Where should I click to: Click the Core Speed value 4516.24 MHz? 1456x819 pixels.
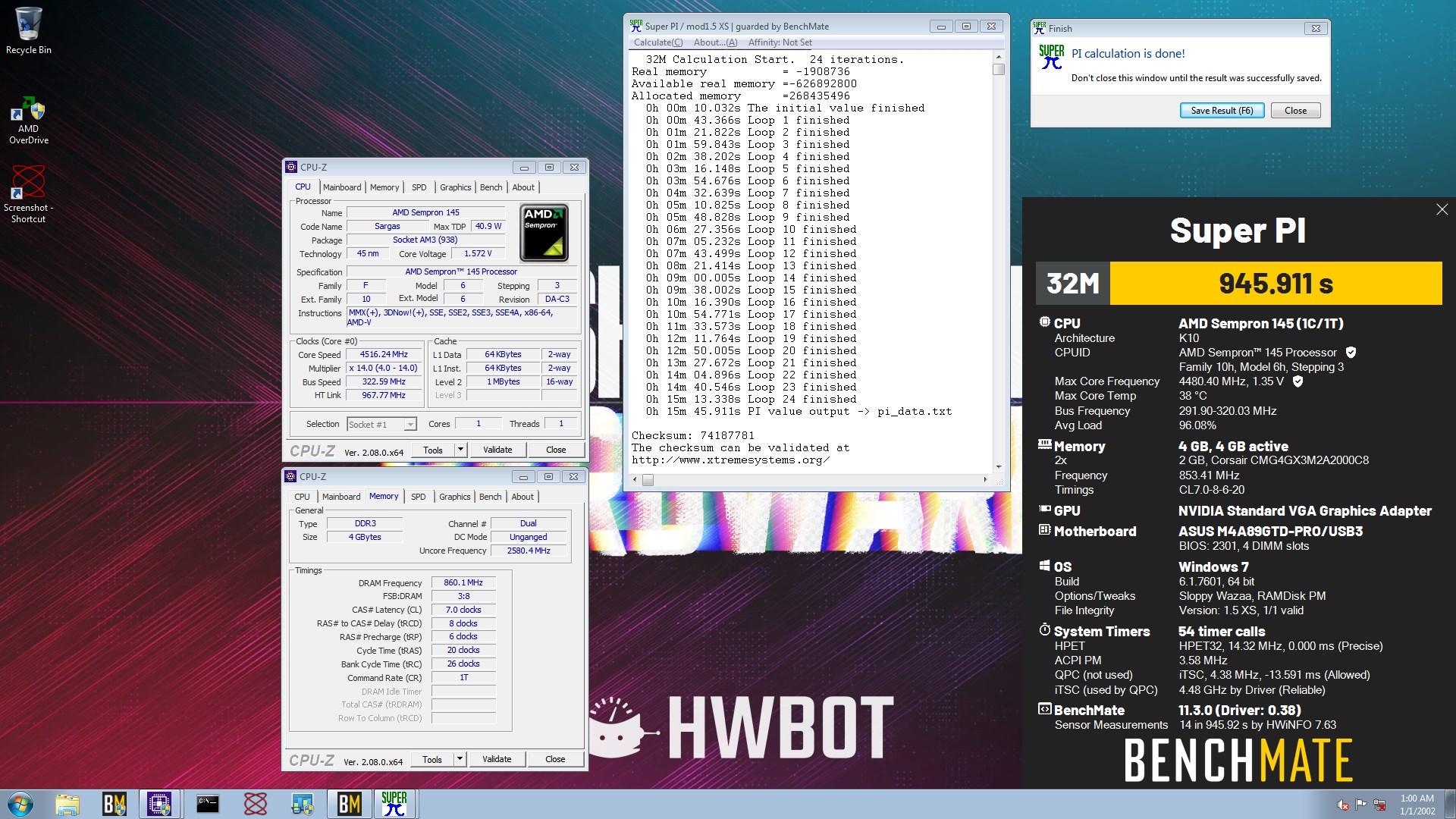pyautogui.click(x=384, y=354)
